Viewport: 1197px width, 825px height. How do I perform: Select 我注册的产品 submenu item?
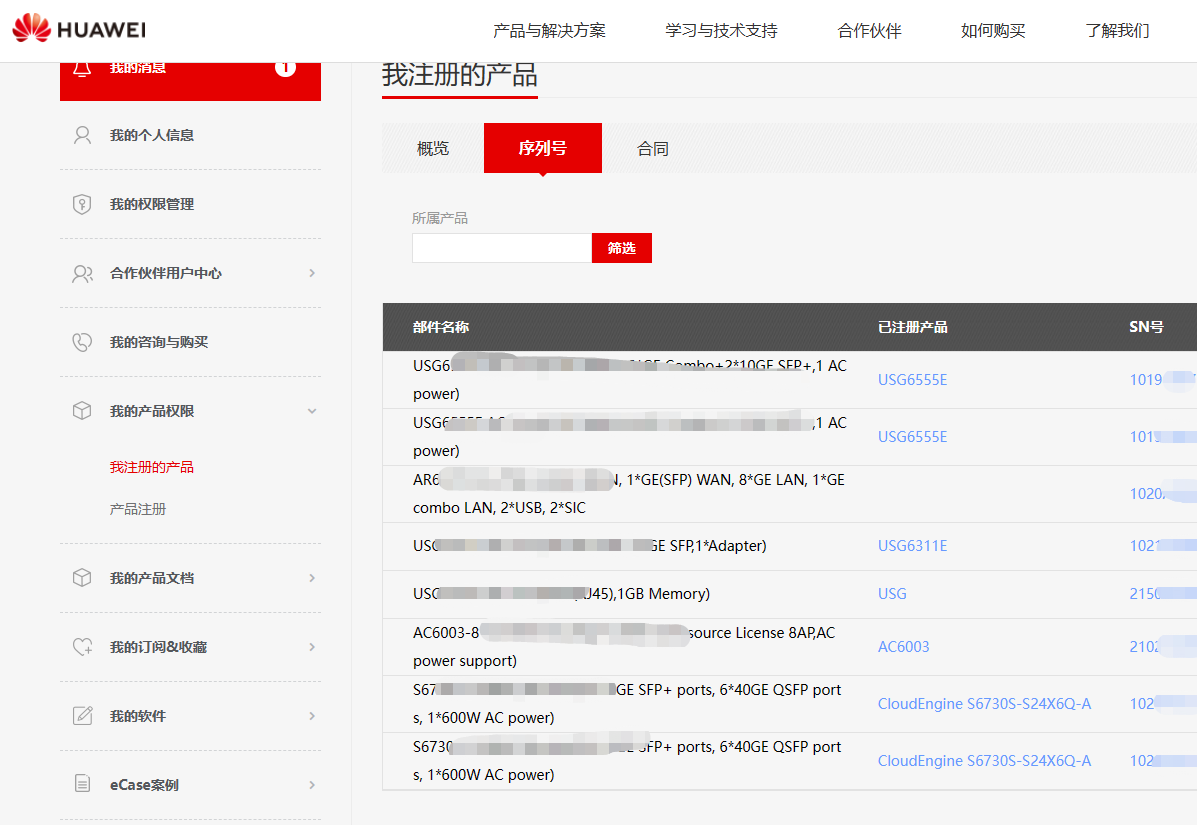[152, 467]
